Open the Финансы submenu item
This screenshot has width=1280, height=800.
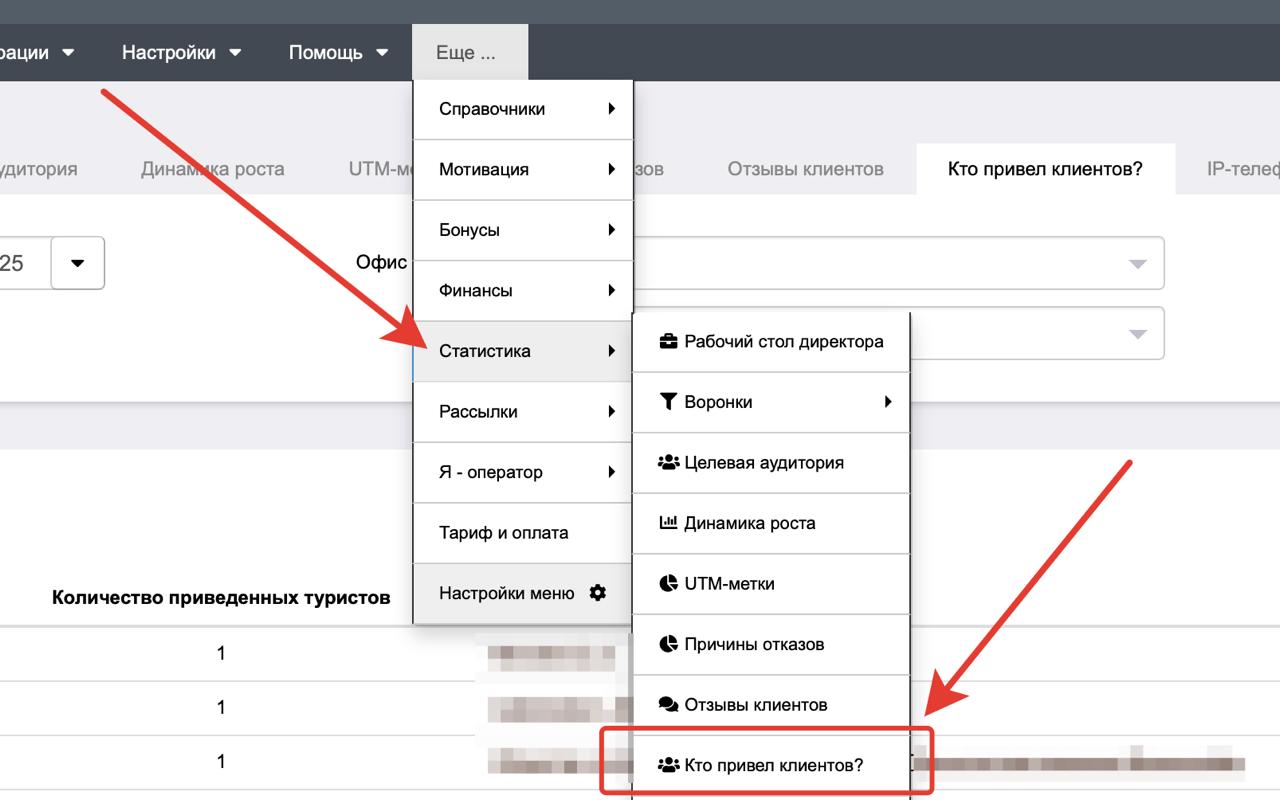[x=523, y=291]
